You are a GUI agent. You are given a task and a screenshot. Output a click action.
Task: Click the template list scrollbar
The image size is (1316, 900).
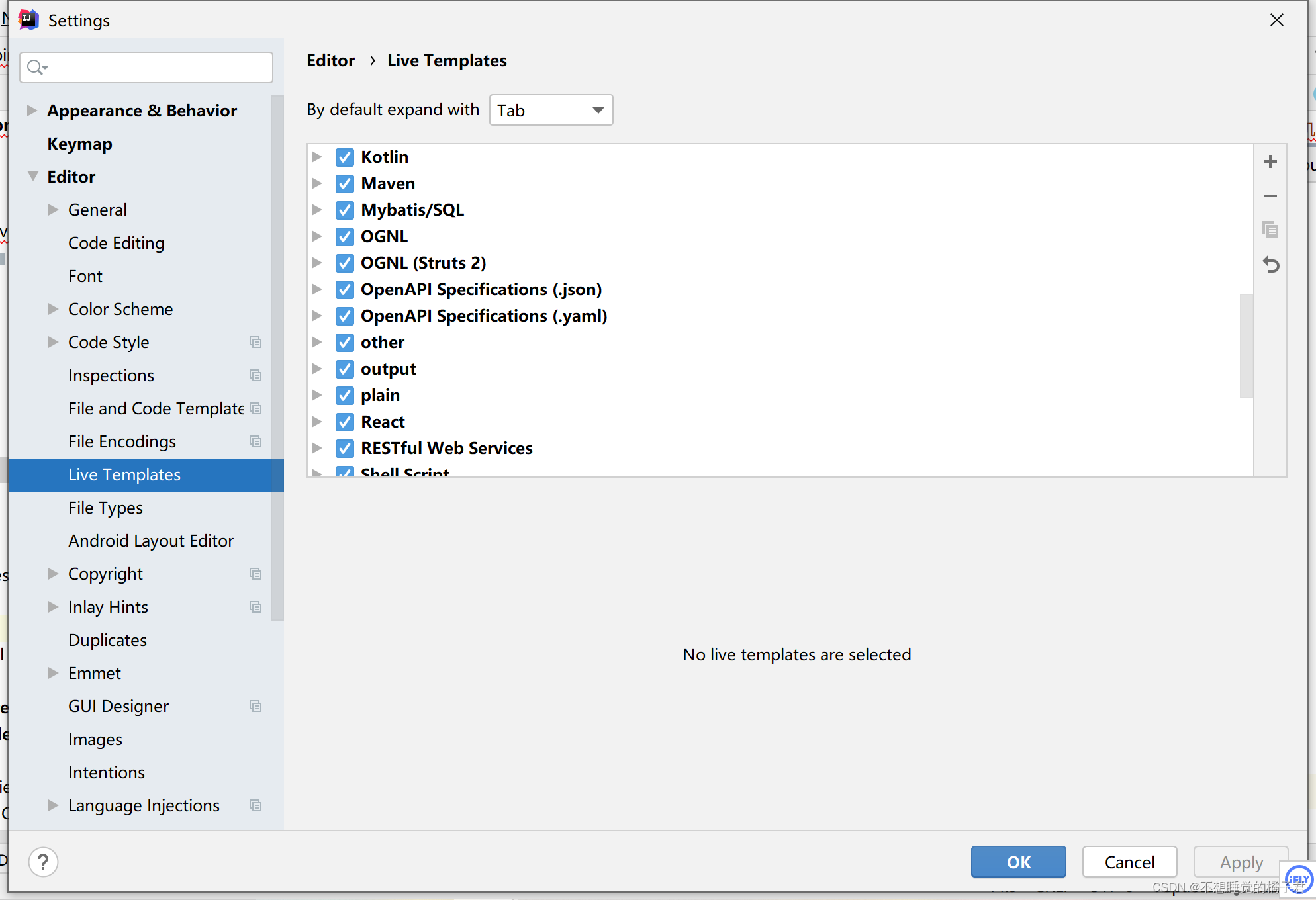(1246, 345)
